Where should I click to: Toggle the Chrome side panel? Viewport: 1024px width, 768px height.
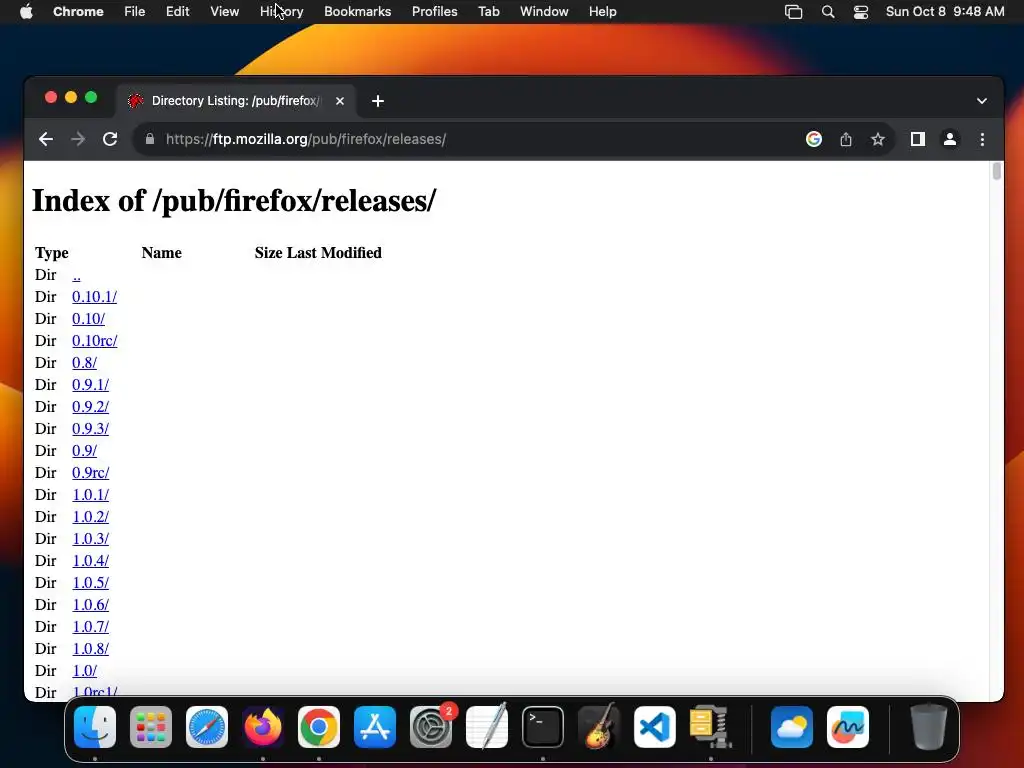[x=918, y=139]
